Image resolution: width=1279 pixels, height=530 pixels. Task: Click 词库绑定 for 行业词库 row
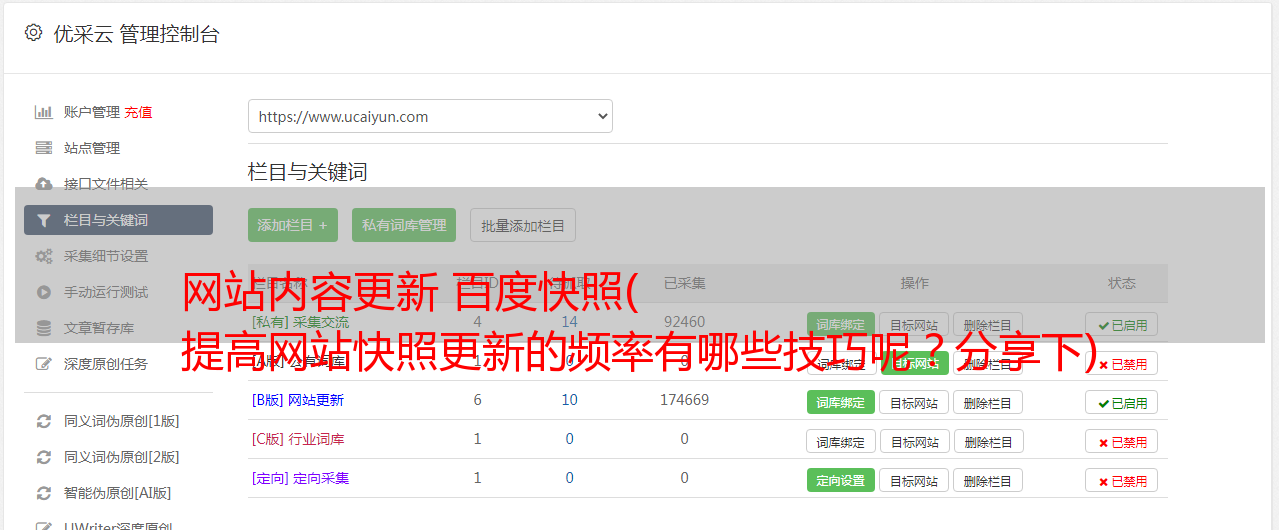coord(841,442)
